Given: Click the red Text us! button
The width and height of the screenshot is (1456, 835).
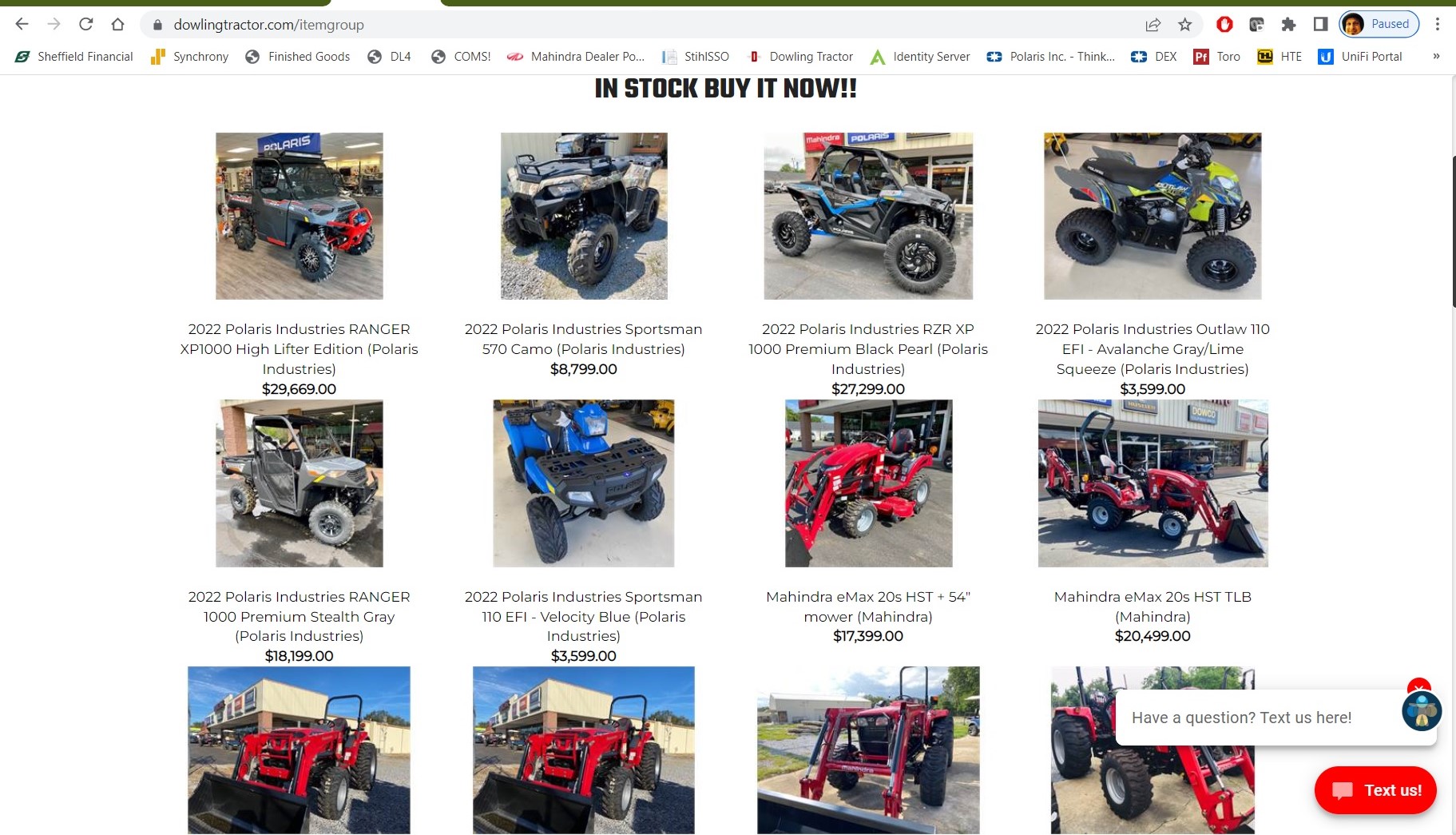Looking at the screenshot, I should [x=1375, y=790].
